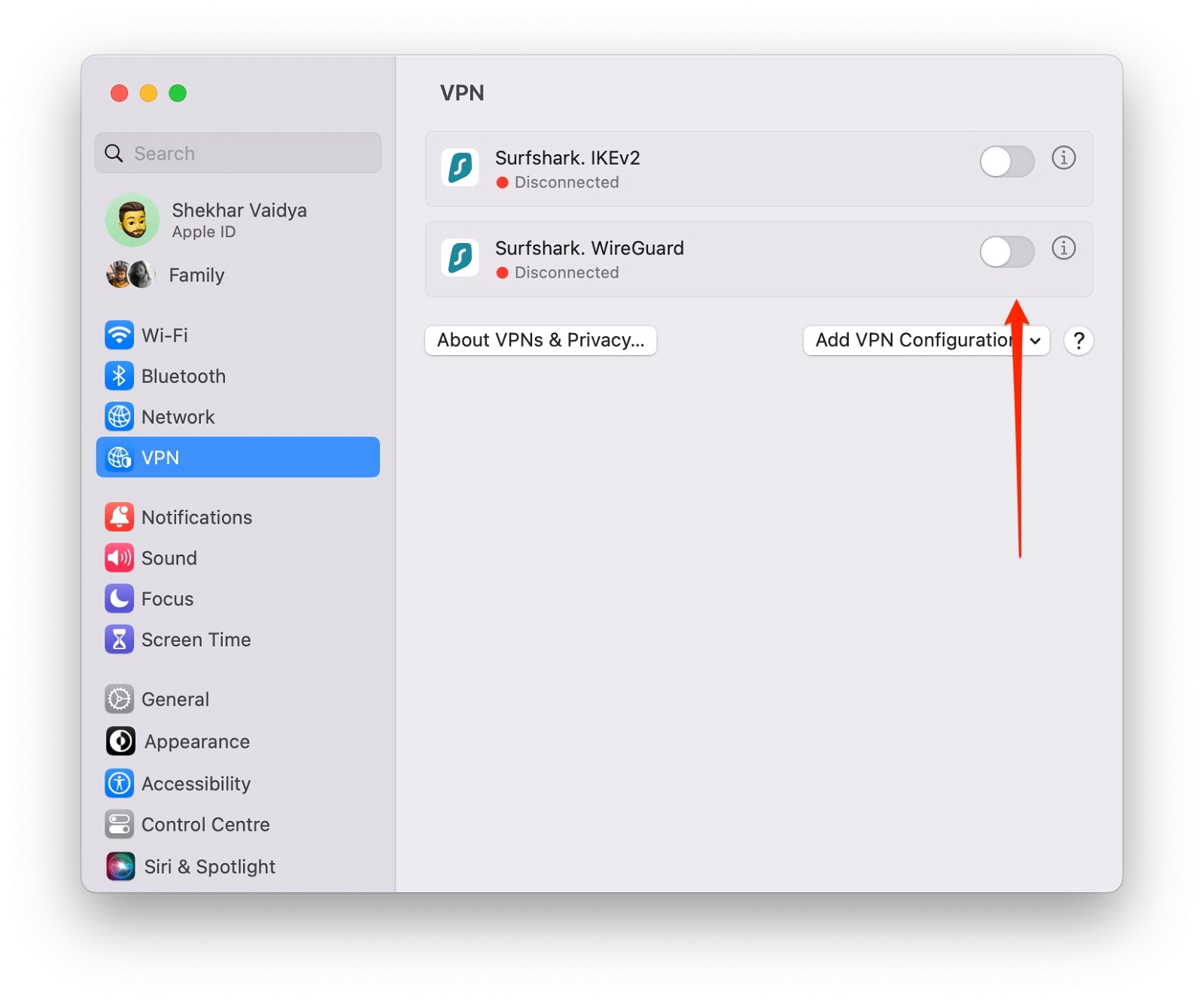Click the Surfshark. WireGuard name text

[589, 248]
